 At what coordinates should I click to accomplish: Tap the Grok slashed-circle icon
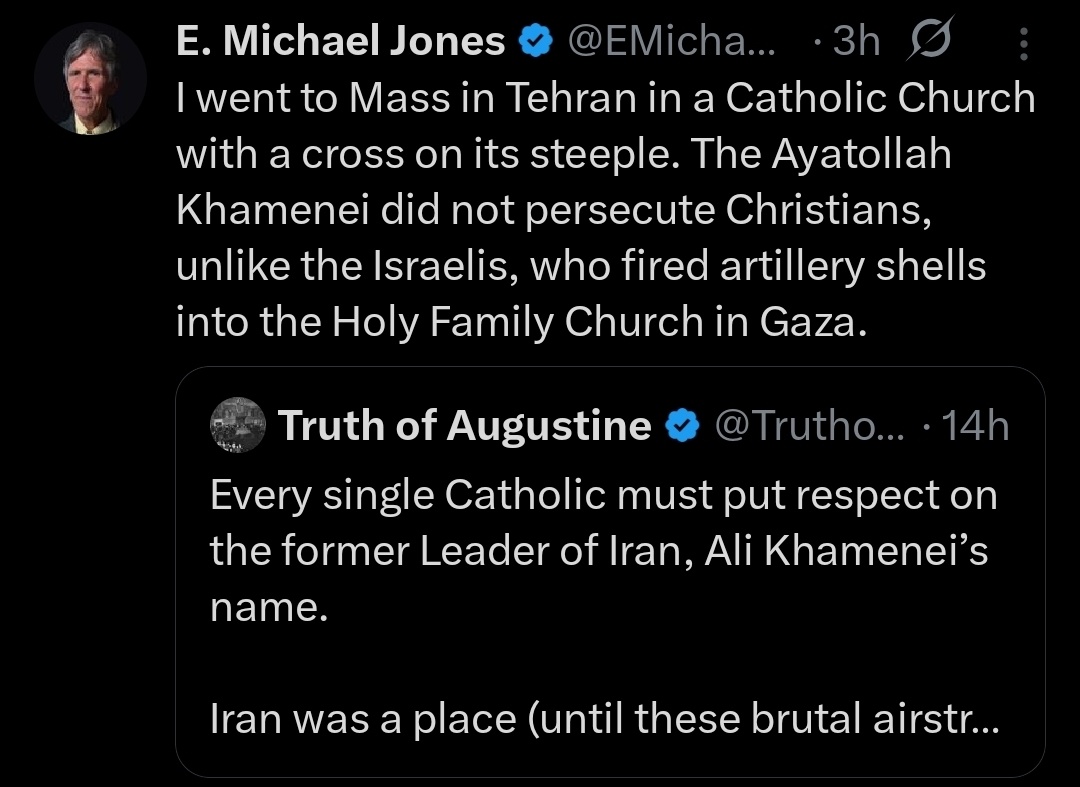(x=931, y=39)
